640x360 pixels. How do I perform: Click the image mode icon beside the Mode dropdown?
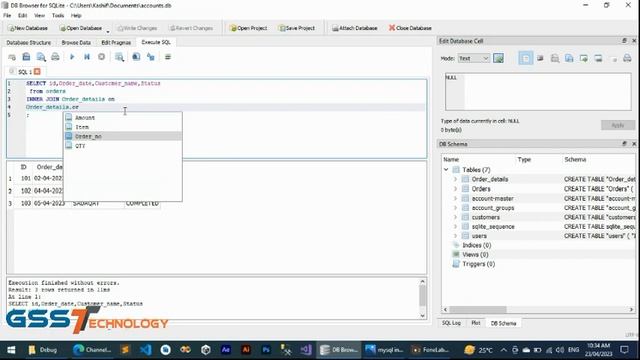pos(498,58)
